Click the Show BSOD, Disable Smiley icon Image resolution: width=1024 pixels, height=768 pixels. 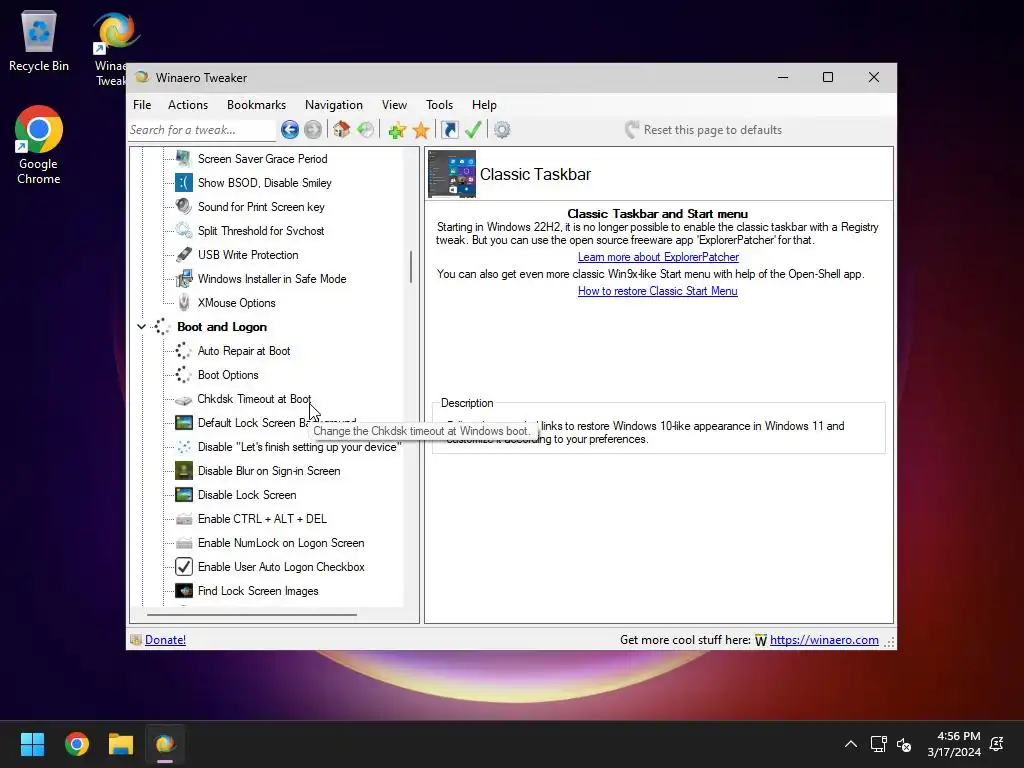point(184,183)
